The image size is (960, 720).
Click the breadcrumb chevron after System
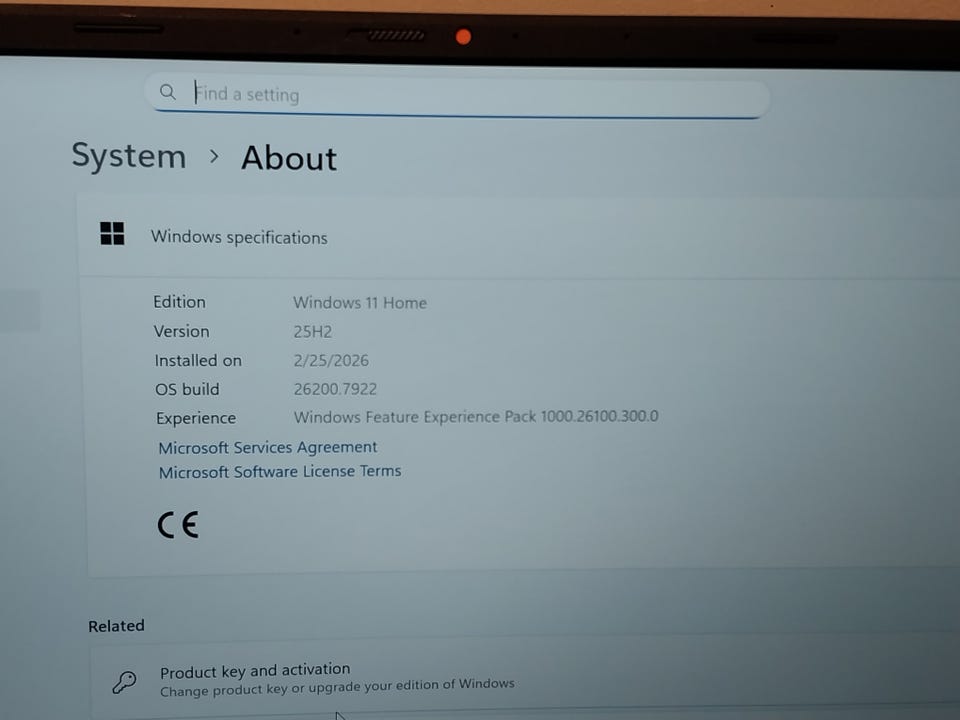(x=214, y=156)
